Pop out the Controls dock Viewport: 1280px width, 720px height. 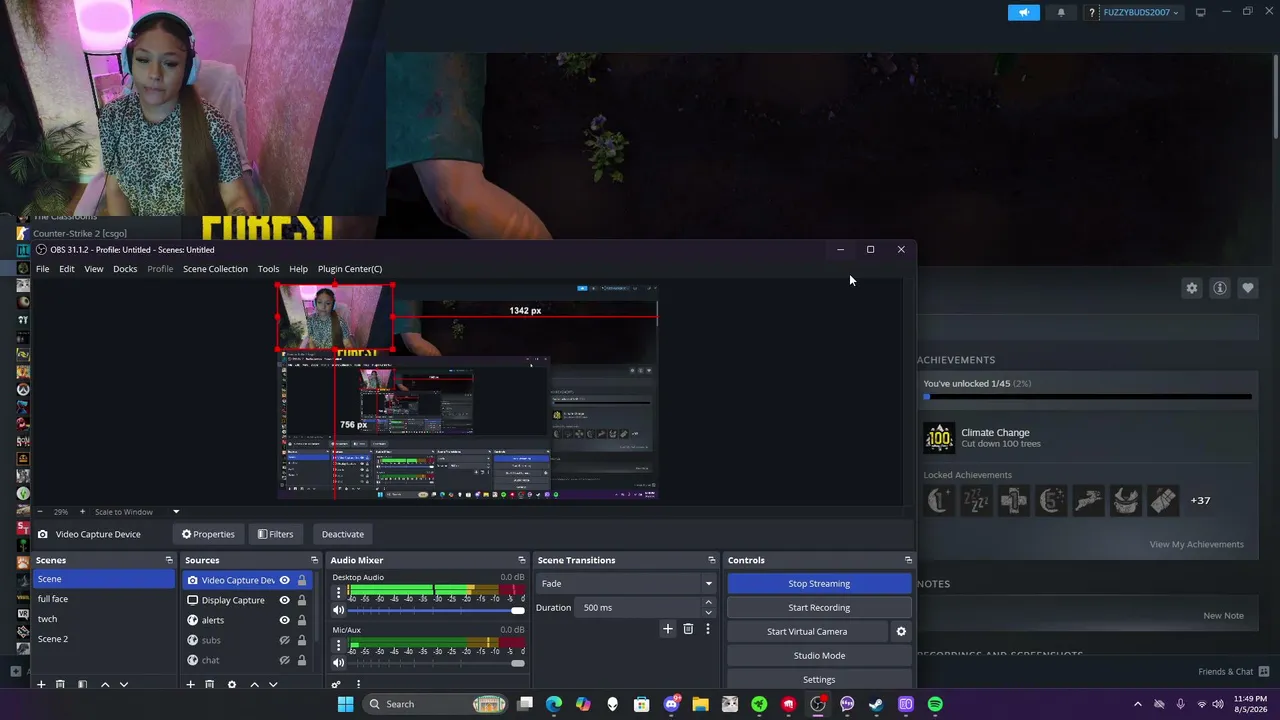click(x=908, y=560)
